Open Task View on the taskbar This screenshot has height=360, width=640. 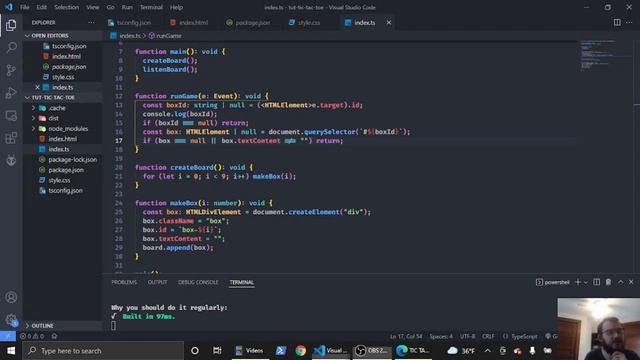pyautogui.click(x=217, y=351)
